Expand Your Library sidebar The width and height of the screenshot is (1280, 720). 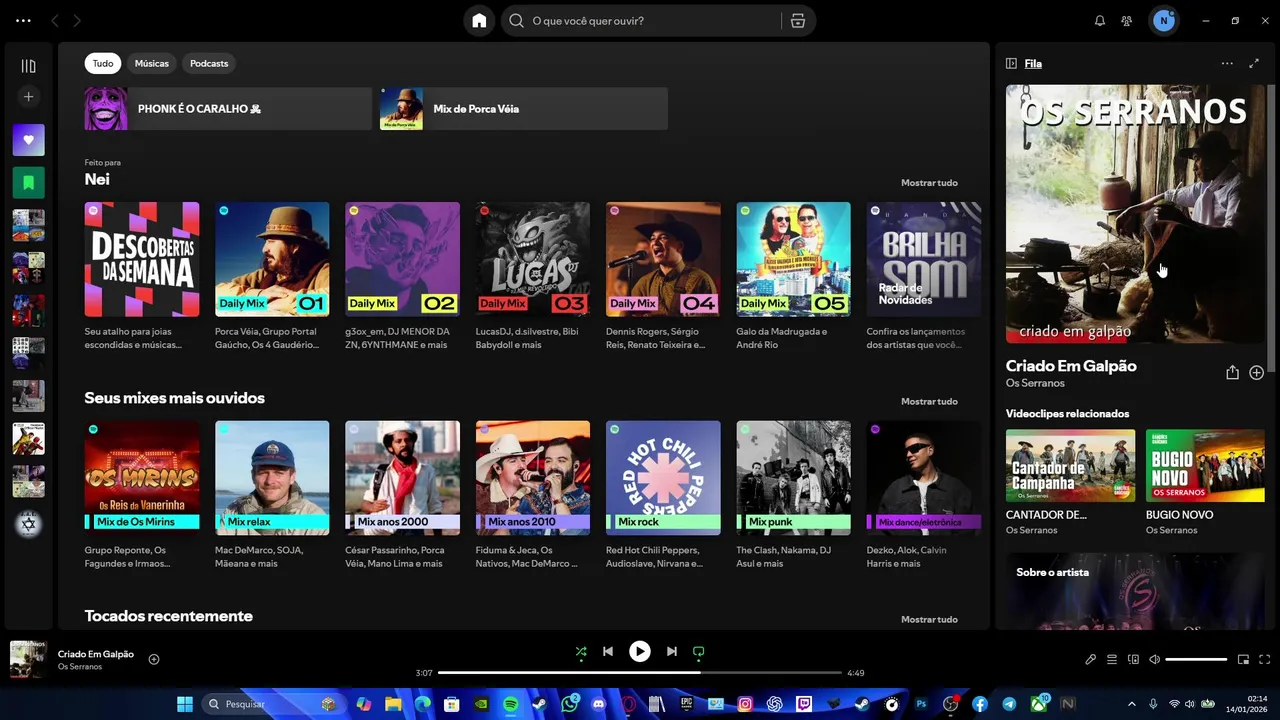pos(28,66)
